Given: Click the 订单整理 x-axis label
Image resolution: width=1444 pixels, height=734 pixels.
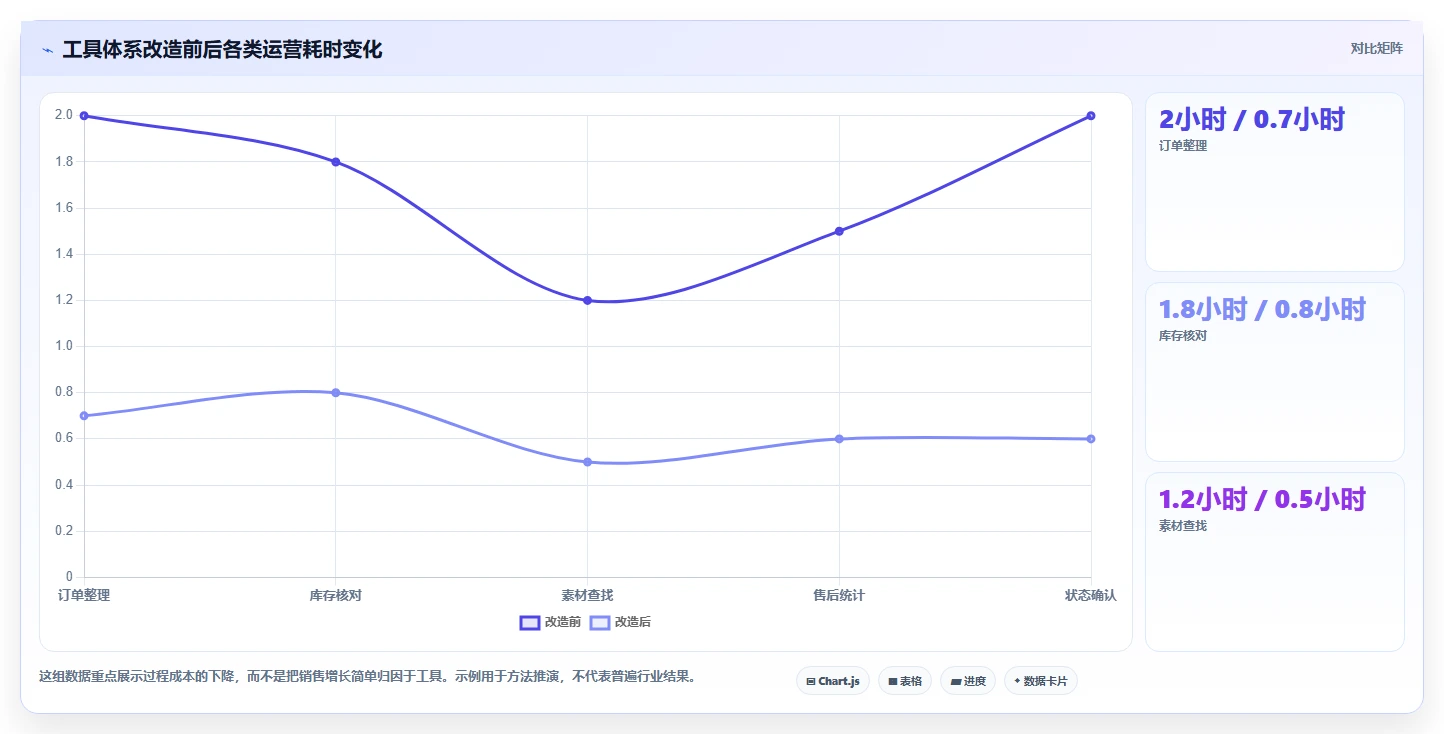Looking at the screenshot, I should pyautogui.click(x=84, y=595).
